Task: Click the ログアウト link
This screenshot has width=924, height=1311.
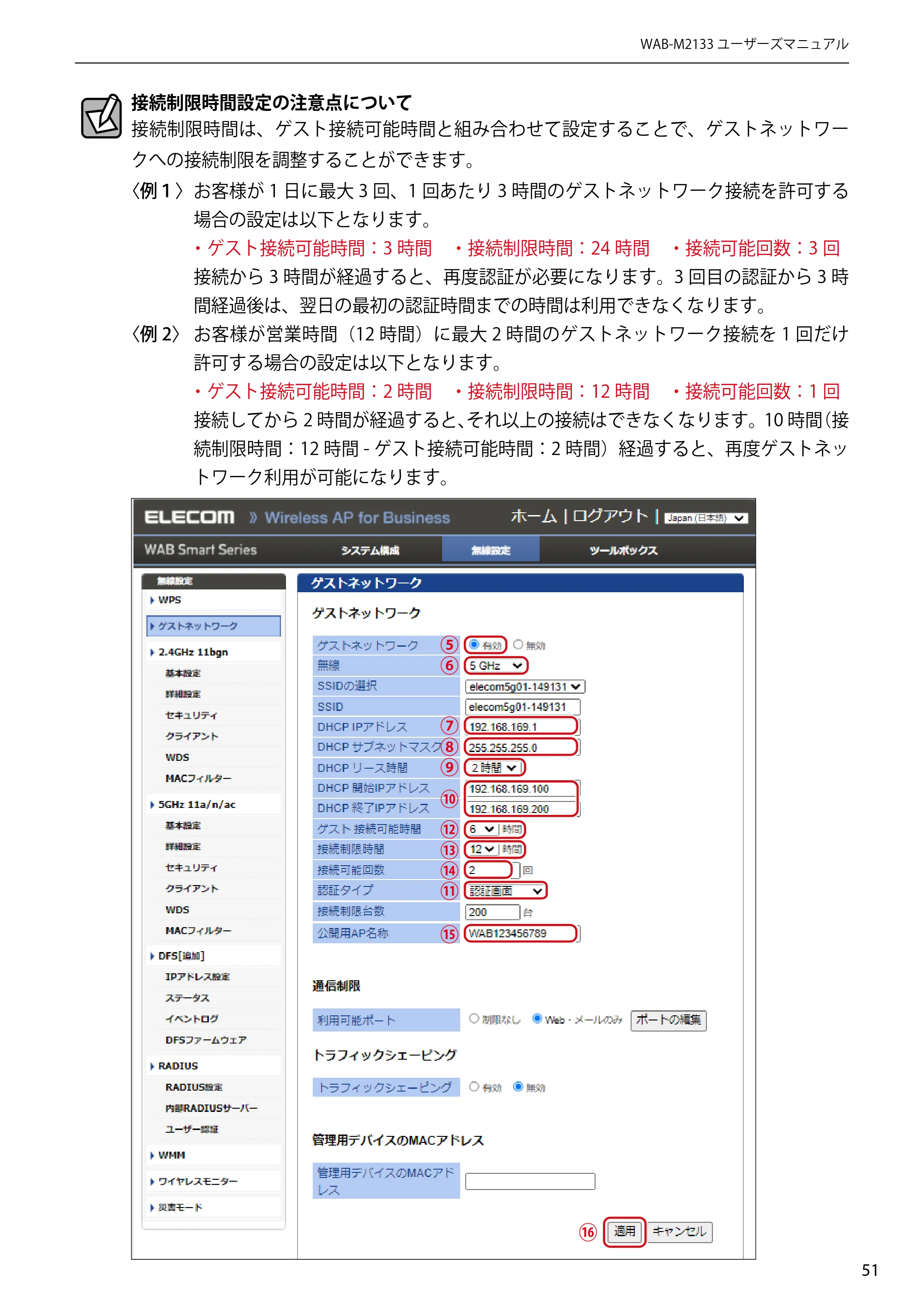Action: coord(610,516)
